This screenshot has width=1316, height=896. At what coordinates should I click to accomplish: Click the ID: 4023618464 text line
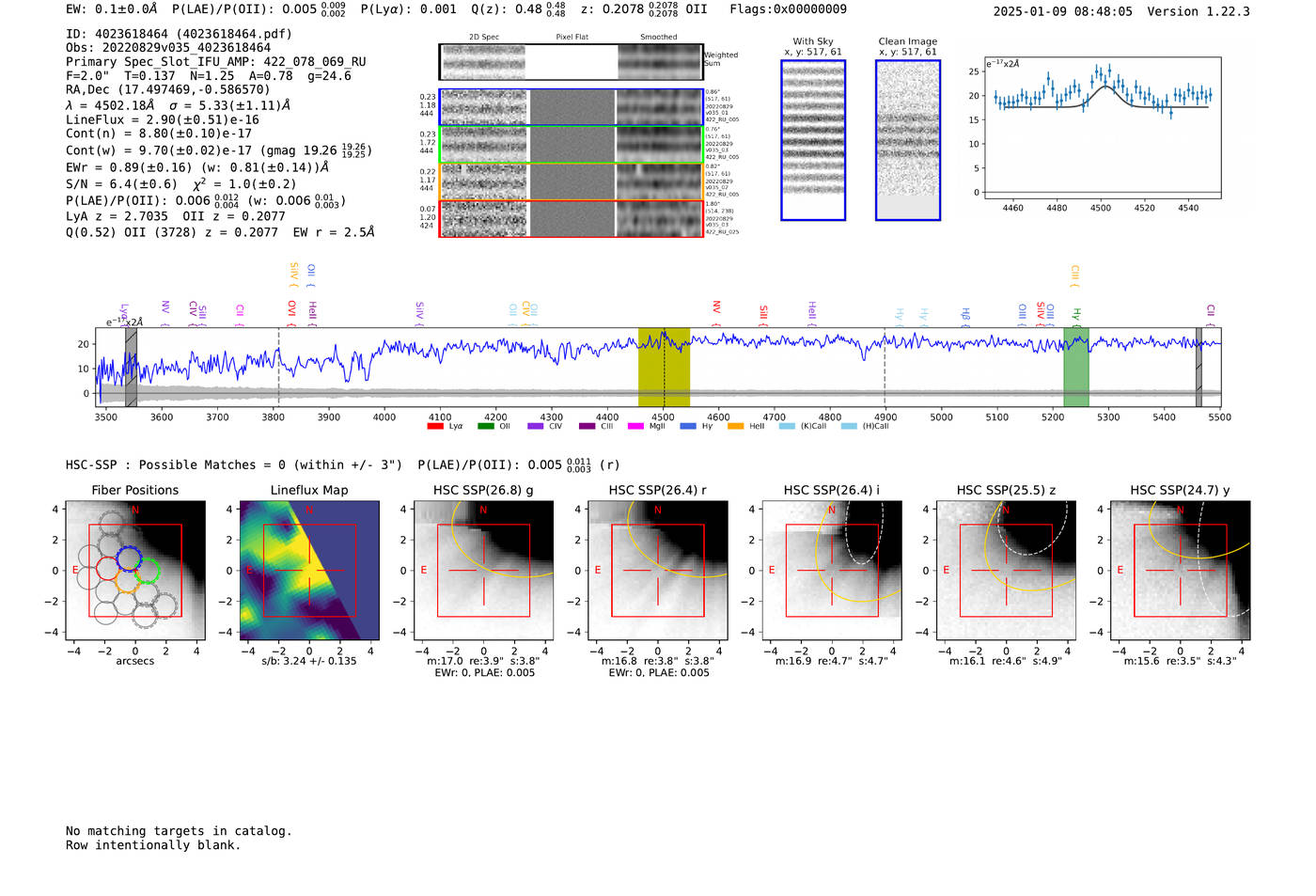coord(179,34)
